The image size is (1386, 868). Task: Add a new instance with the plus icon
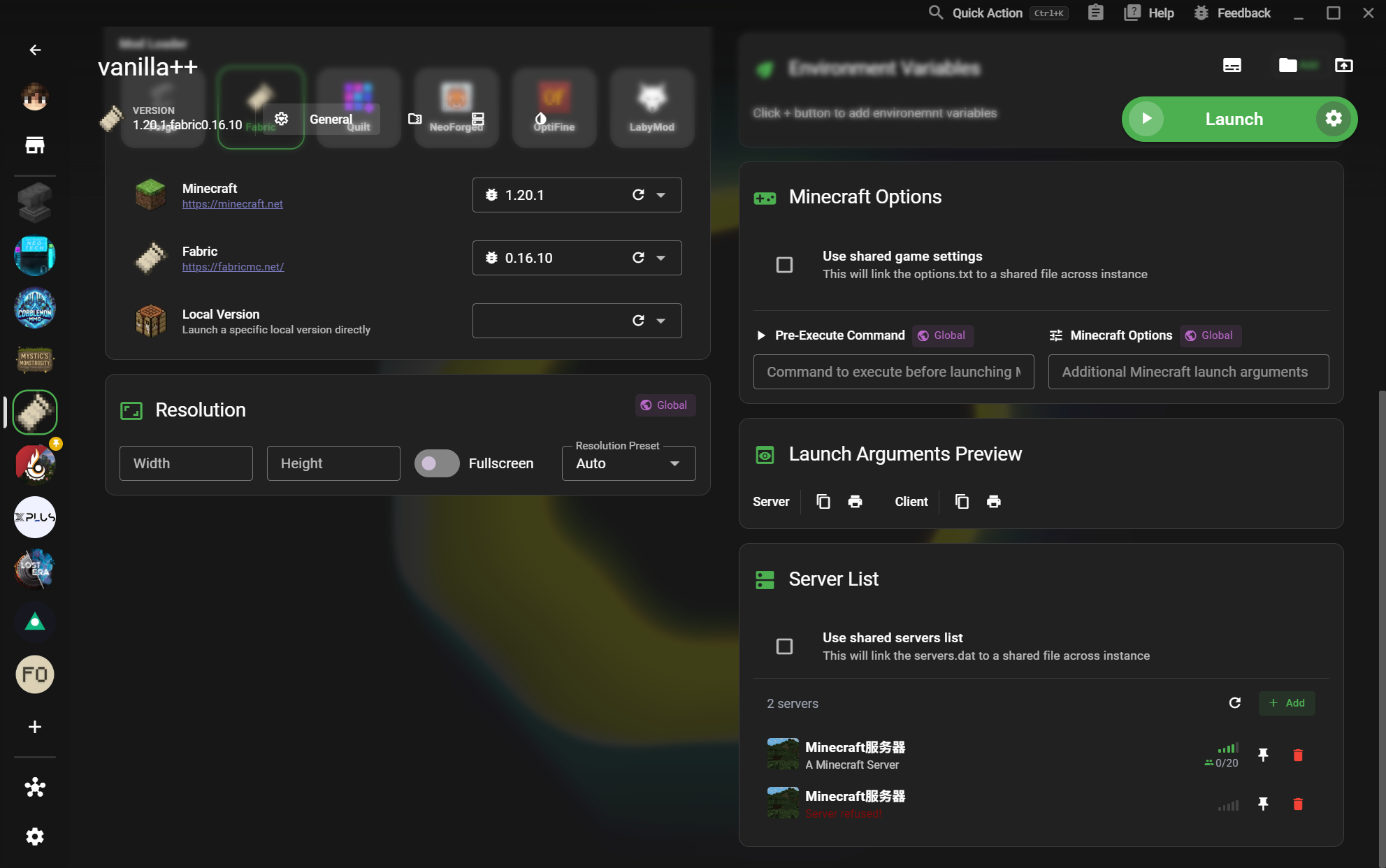35,727
